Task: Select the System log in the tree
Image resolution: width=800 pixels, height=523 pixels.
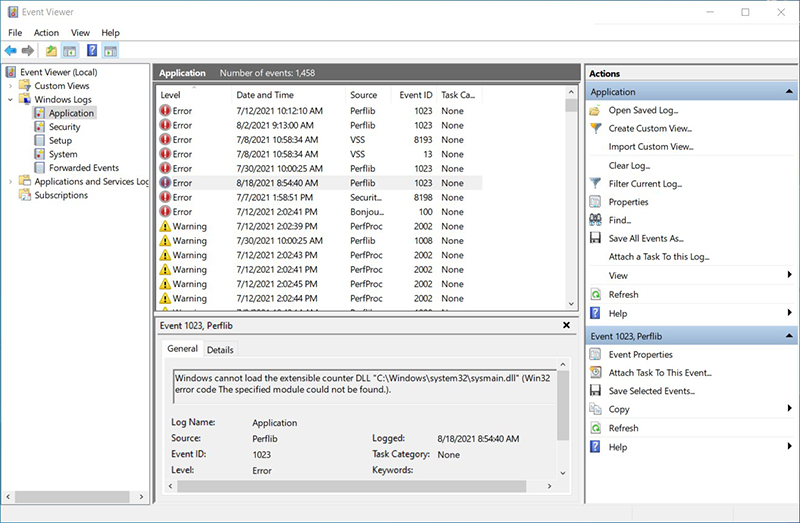Action: click(x=62, y=154)
